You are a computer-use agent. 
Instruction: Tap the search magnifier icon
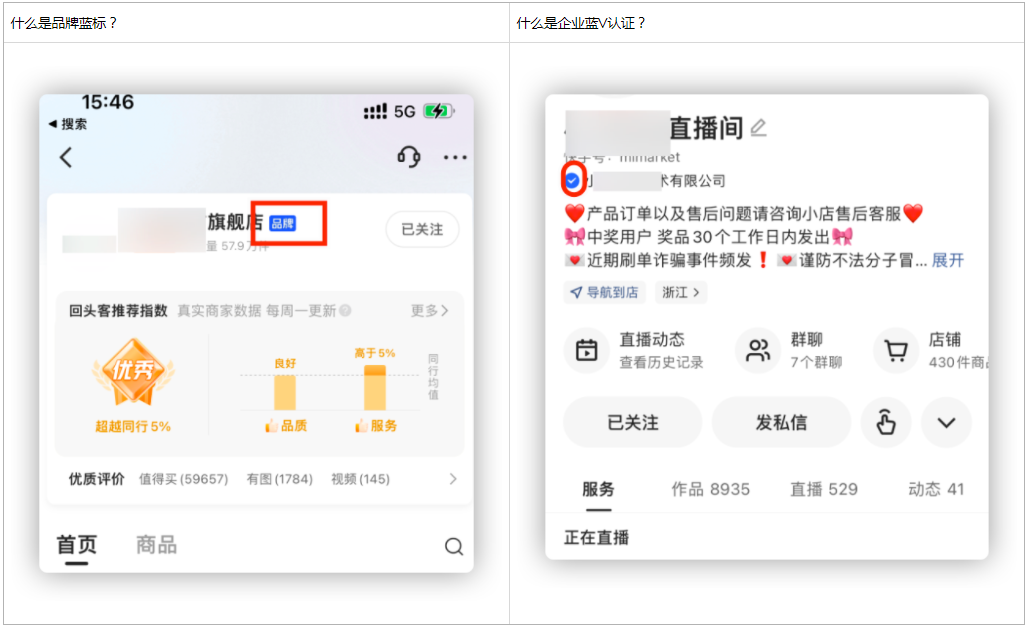point(454,546)
